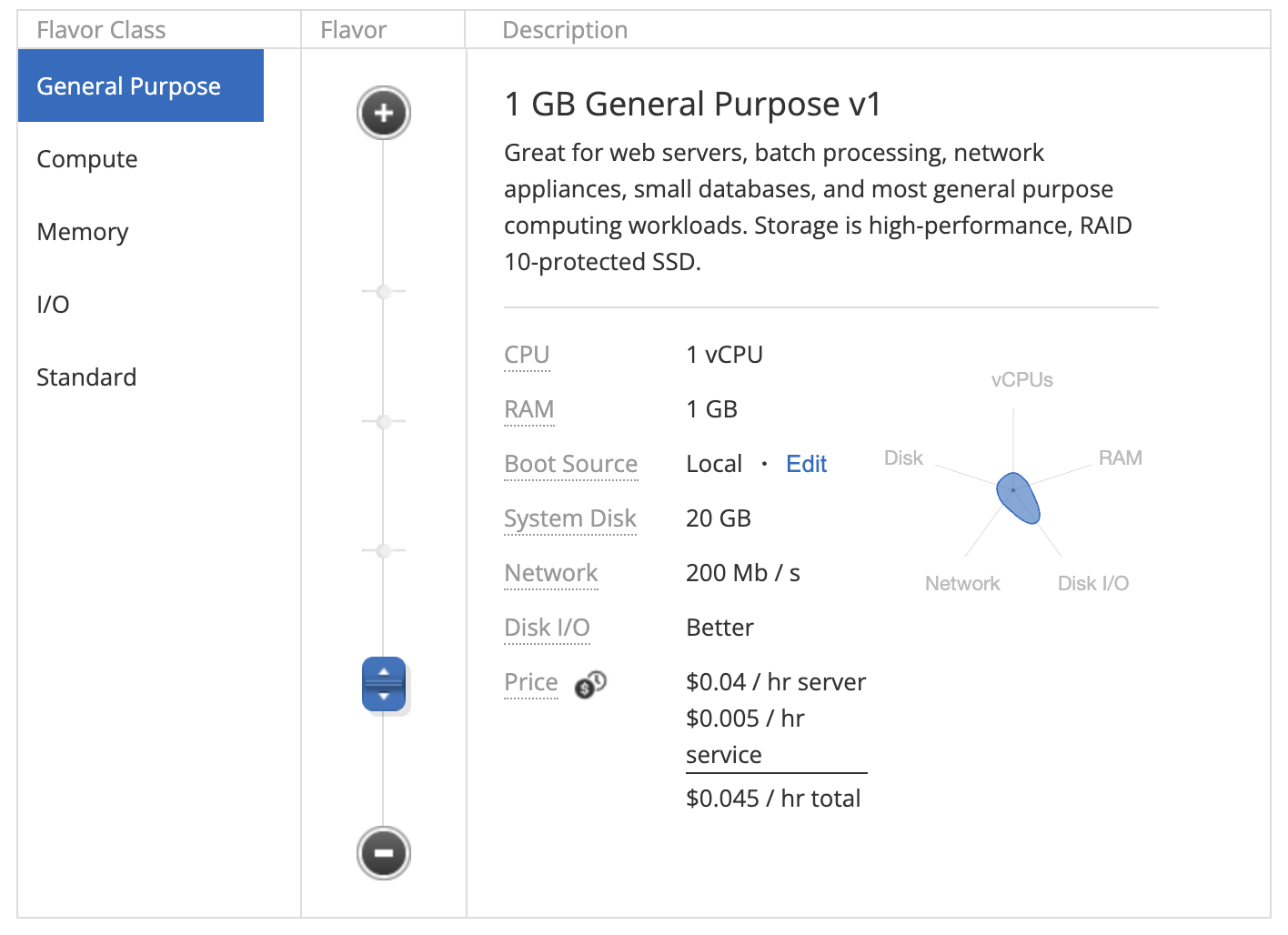Select the Standard flavor class
Viewport: 1288px width, 935px height.
click(x=86, y=377)
